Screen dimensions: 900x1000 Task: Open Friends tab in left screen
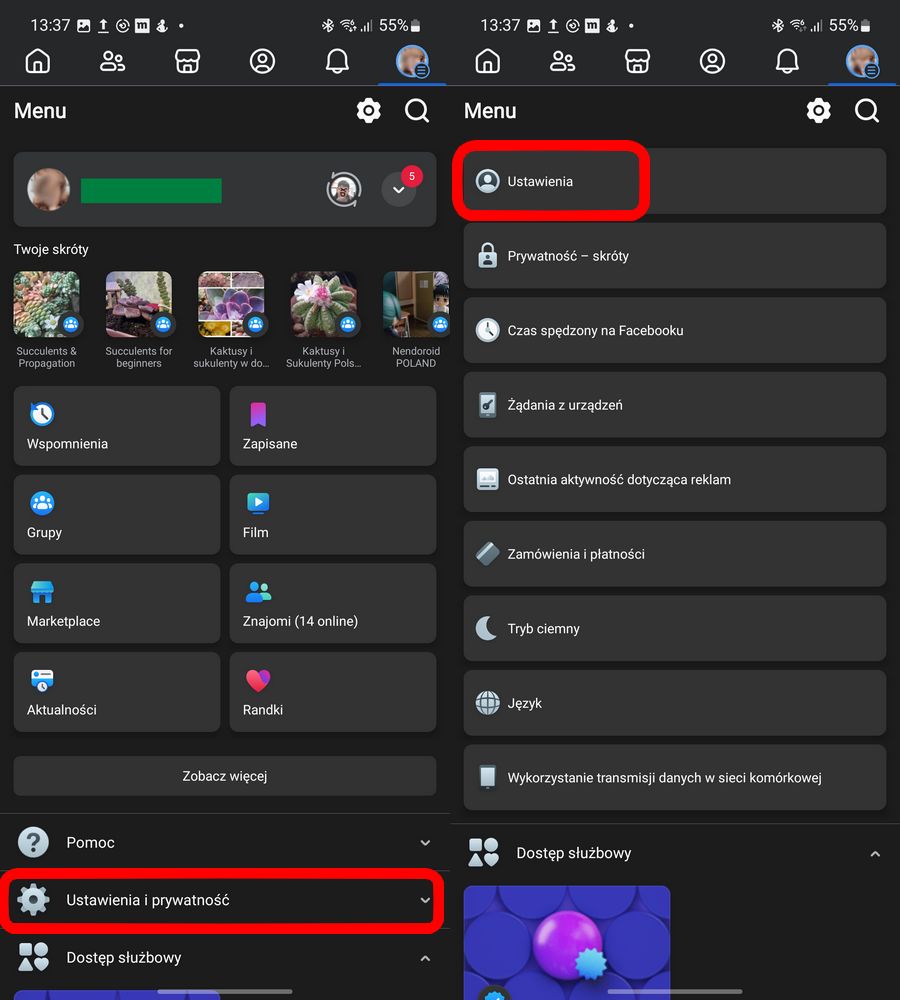coord(112,61)
